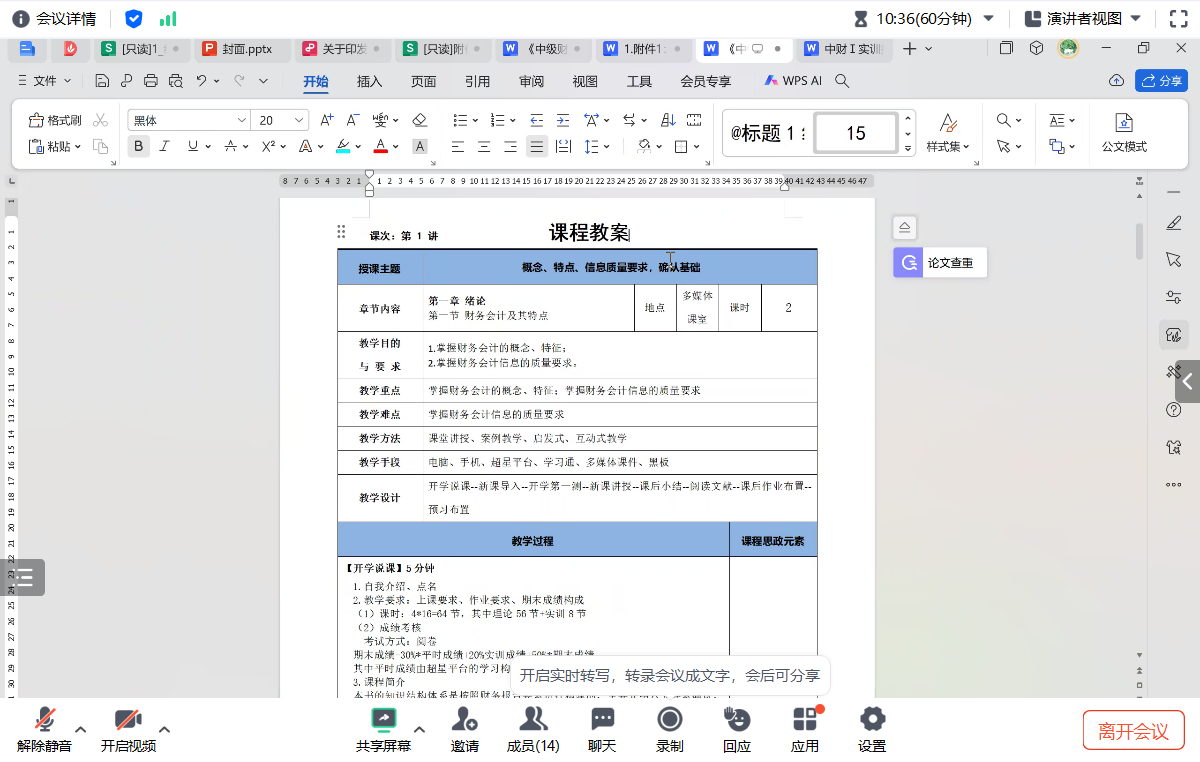This screenshot has width=1200, height=762.
Task: Click the Invite participants icon
Action: coord(464,728)
